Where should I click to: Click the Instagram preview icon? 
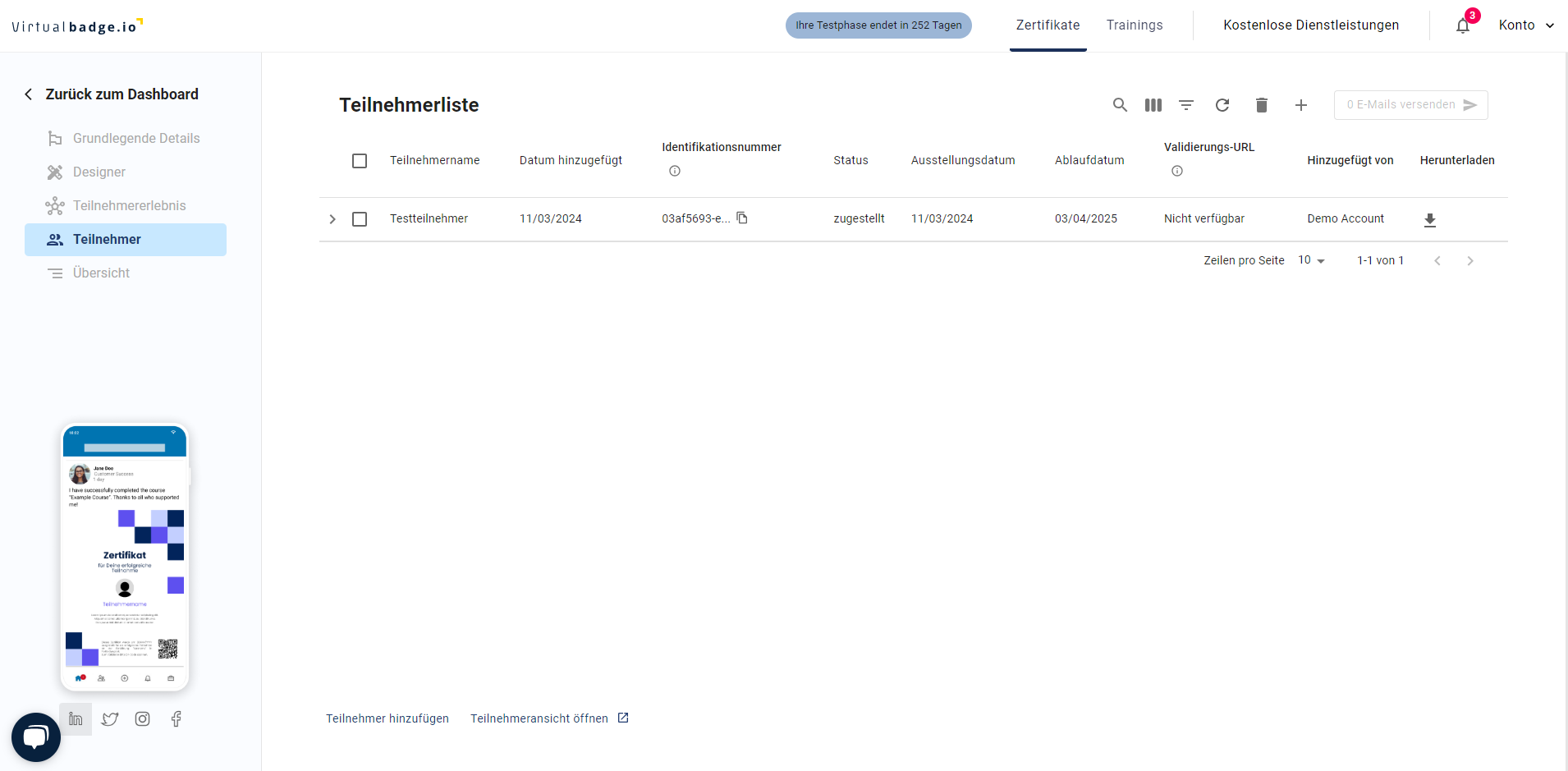(x=143, y=719)
